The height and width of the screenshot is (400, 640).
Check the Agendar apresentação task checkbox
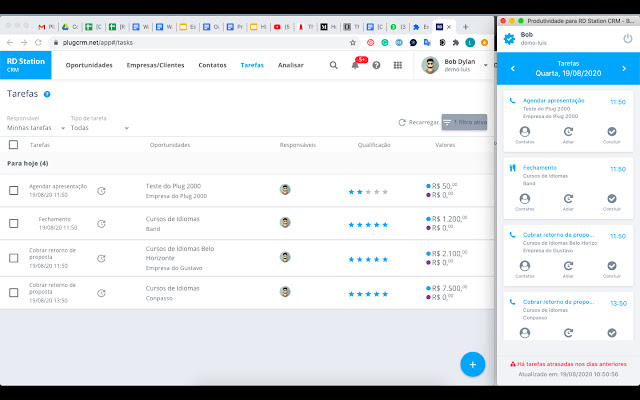pos(14,190)
